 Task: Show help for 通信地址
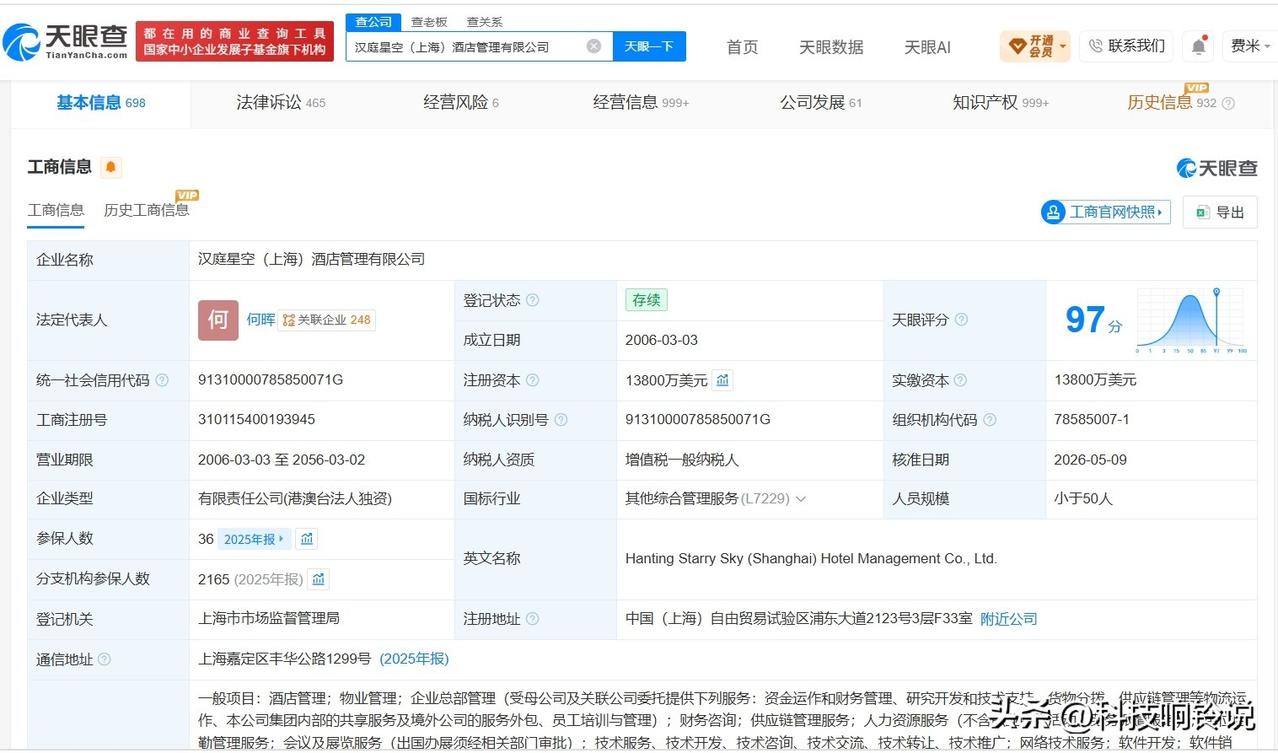[x=104, y=659]
